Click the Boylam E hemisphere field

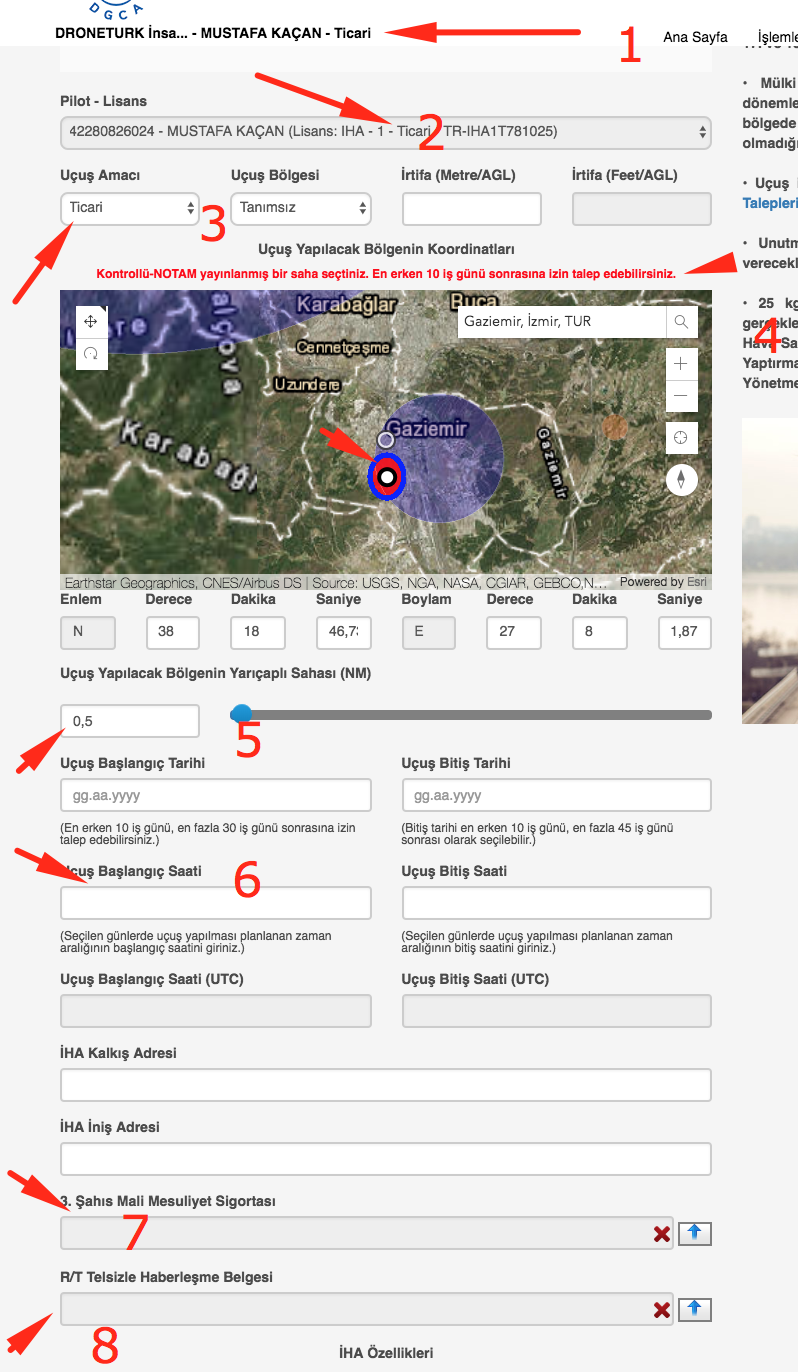click(429, 633)
